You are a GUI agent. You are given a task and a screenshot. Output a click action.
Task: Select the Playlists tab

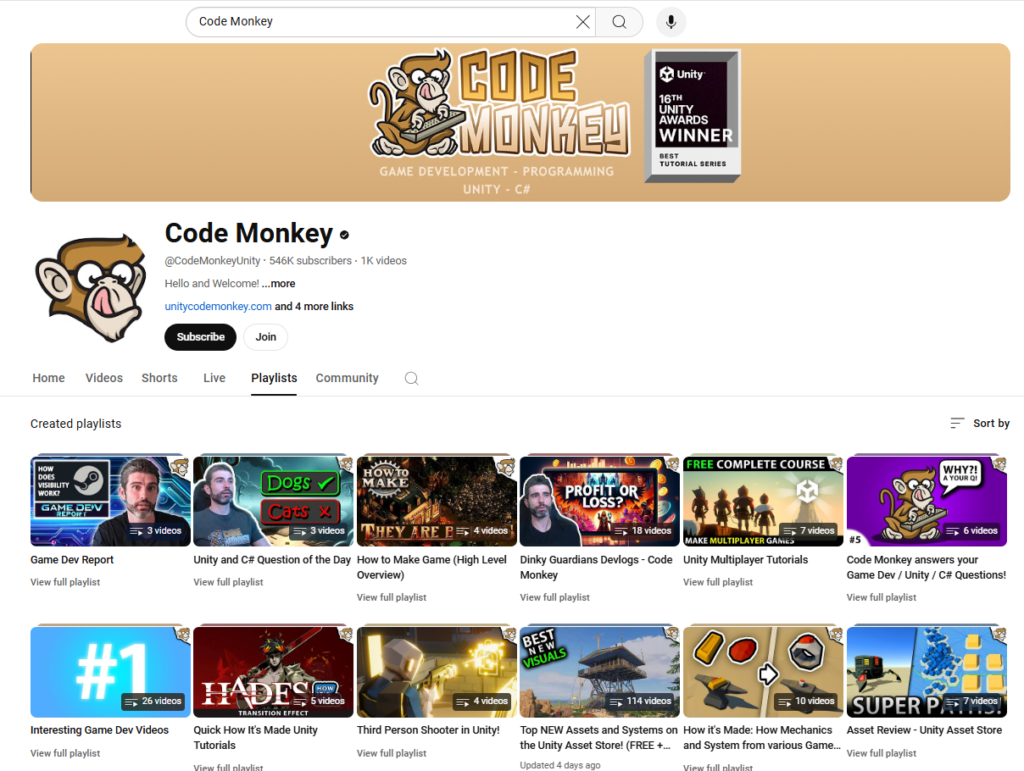point(274,378)
